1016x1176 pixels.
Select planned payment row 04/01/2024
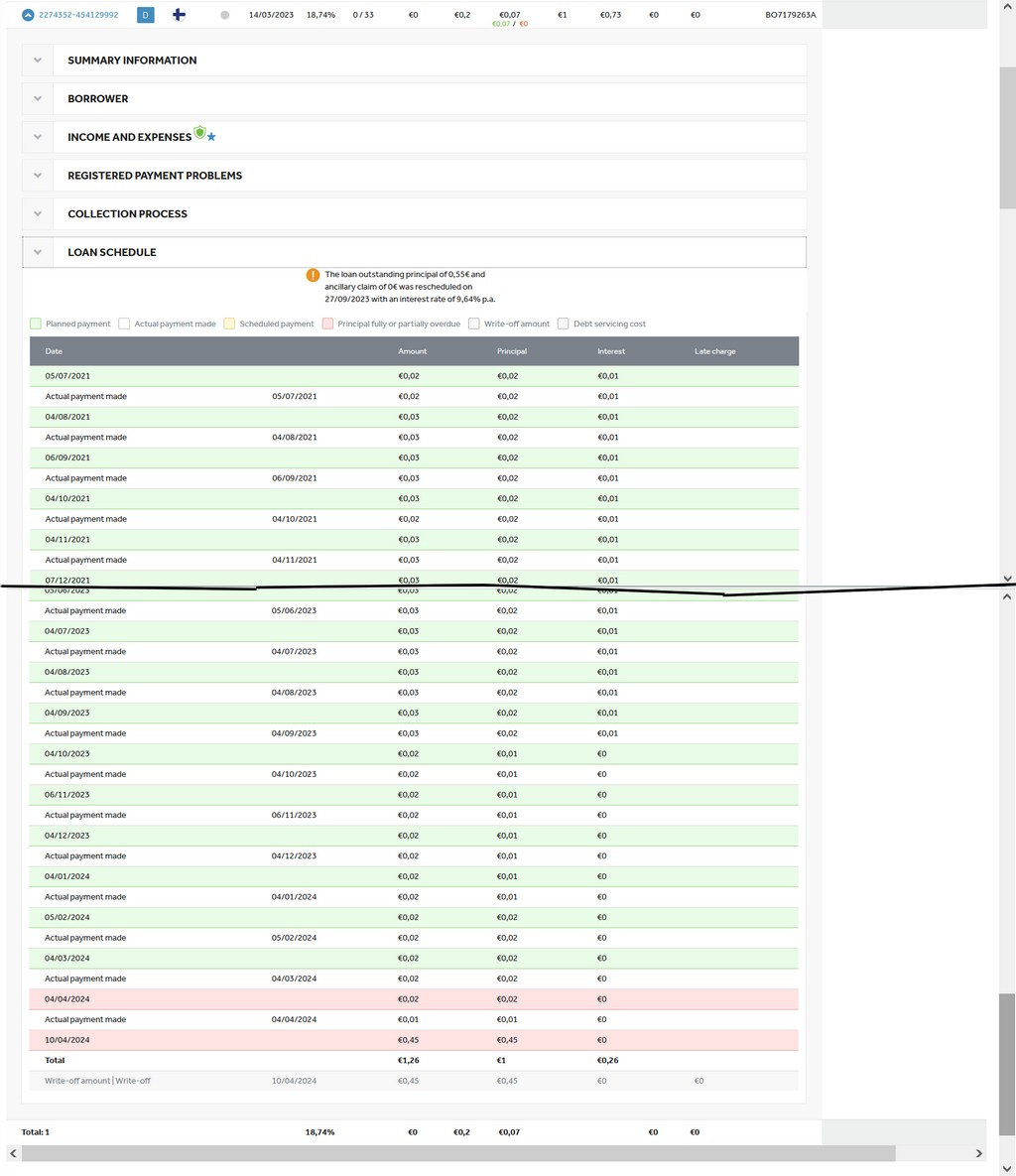[x=414, y=876]
